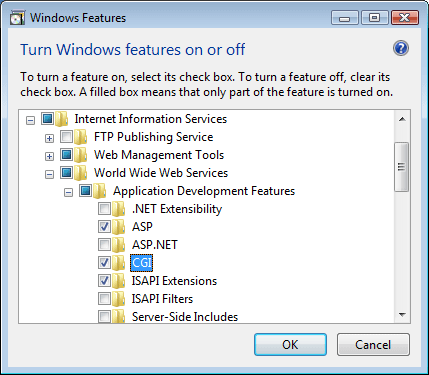Image resolution: width=429 pixels, height=375 pixels.
Task: Click OK to apply feature changes
Action: (x=290, y=345)
